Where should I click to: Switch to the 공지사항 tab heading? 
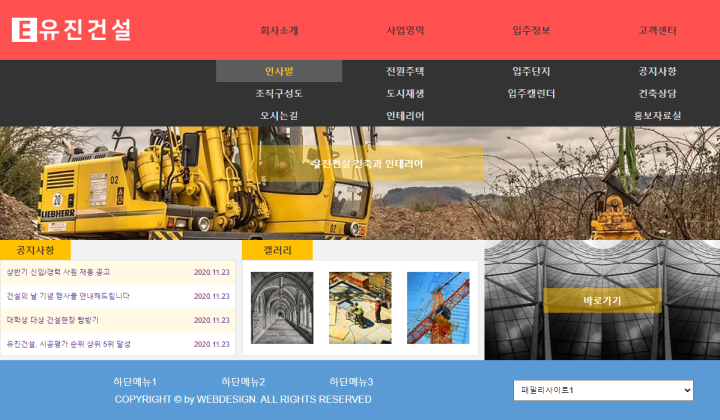pos(36,250)
